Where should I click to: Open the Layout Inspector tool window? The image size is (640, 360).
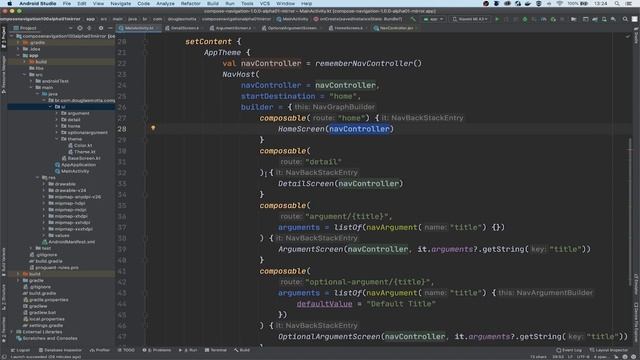pyautogui.click(x=609, y=350)
